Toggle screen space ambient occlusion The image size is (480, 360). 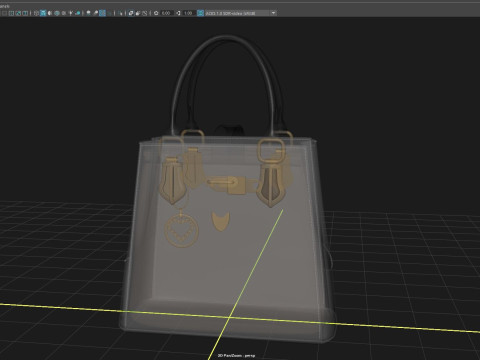(x=88, y=13)
